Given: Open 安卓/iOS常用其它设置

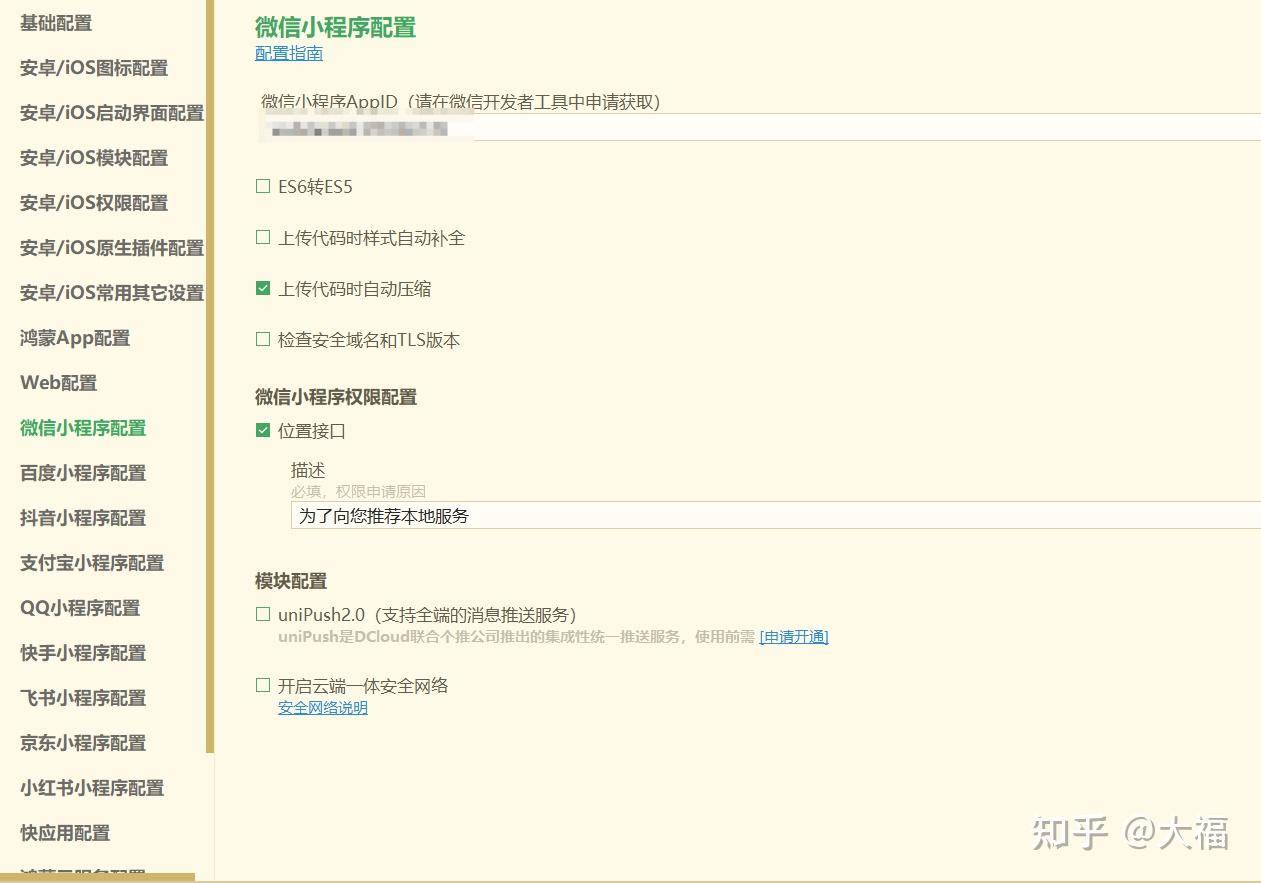Looking at the screenshot, I should coord(112,293).
